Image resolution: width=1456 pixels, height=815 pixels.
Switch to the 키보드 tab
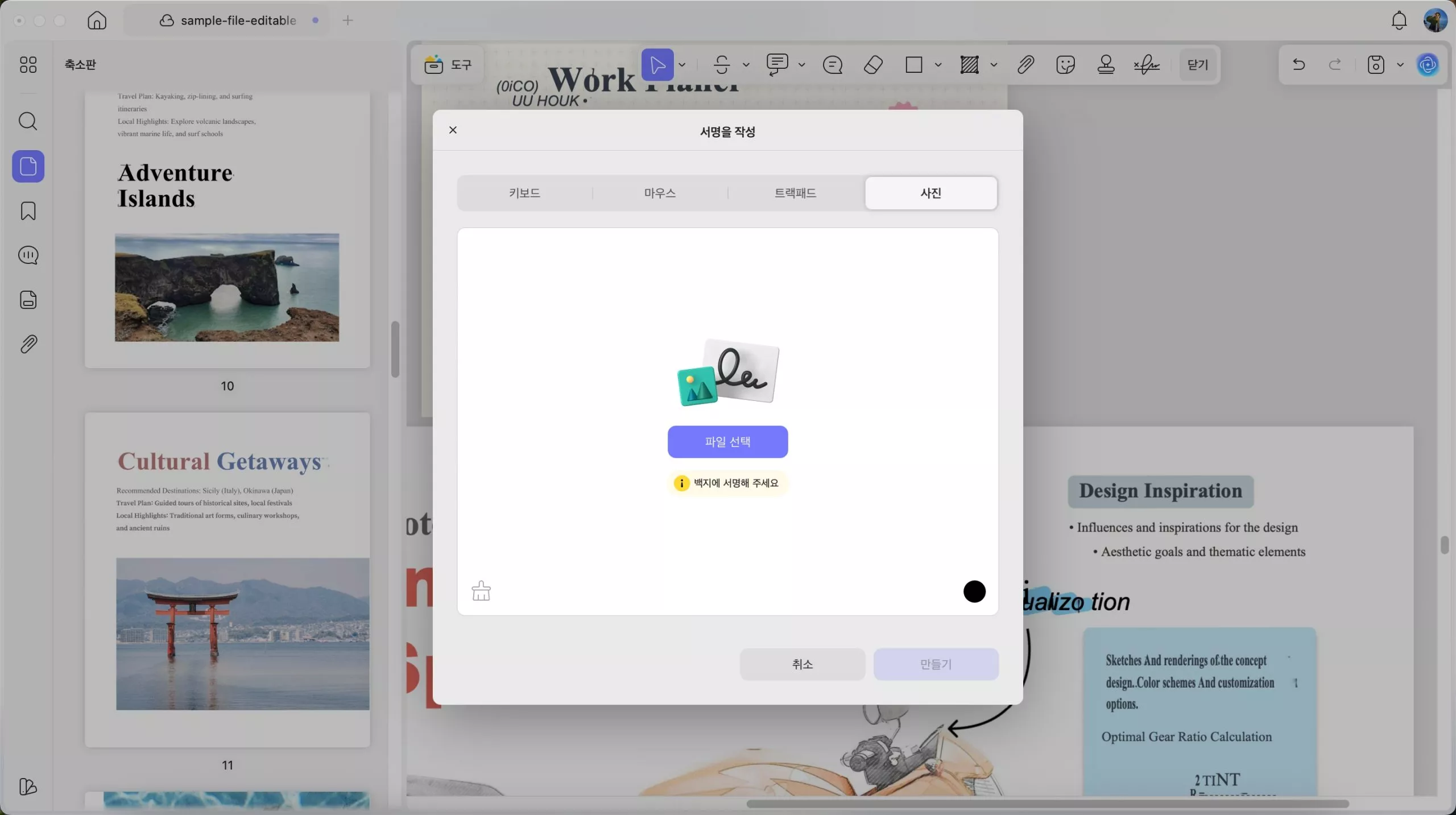[524, 193]
